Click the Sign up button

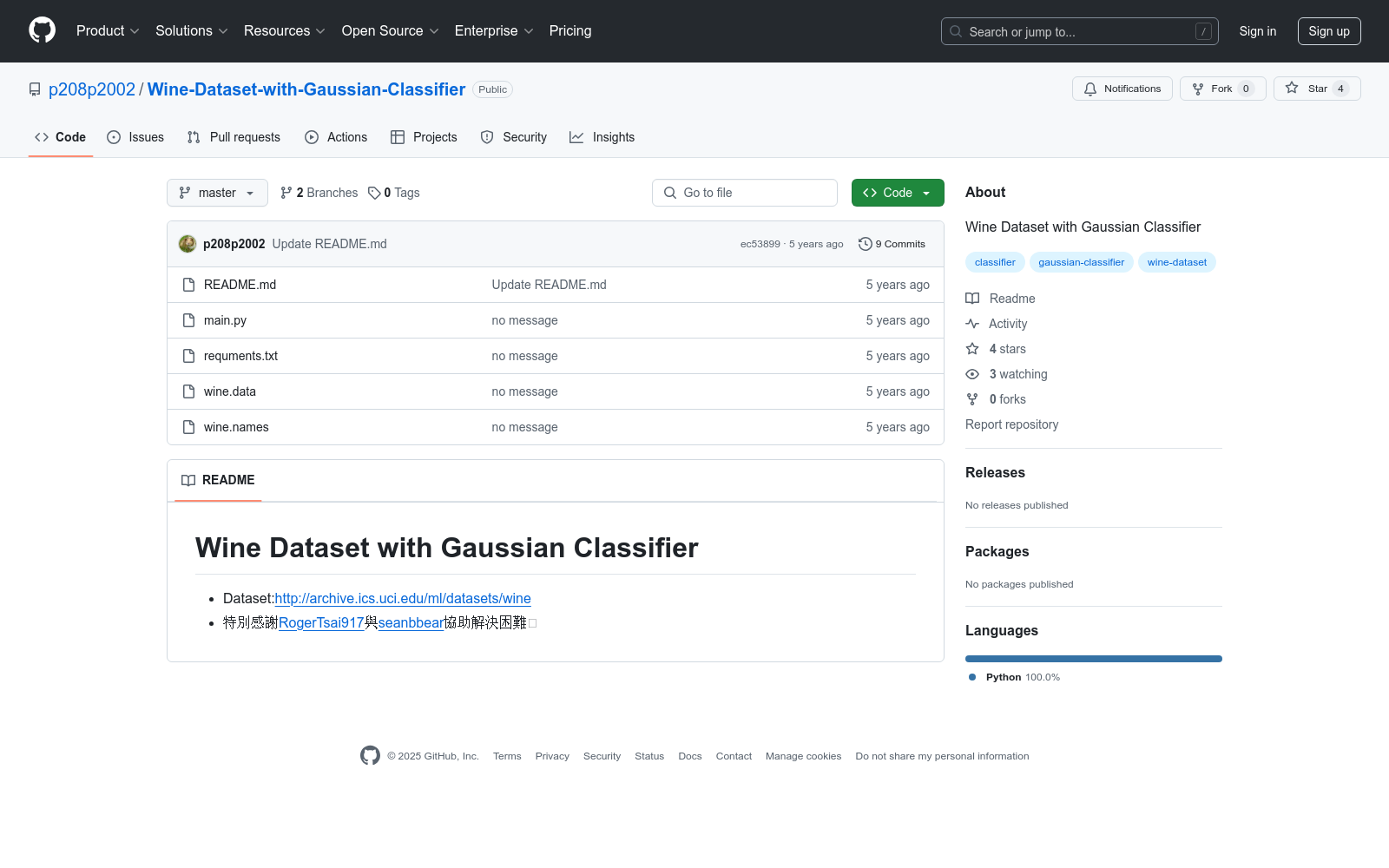(x=1329, y=31)
